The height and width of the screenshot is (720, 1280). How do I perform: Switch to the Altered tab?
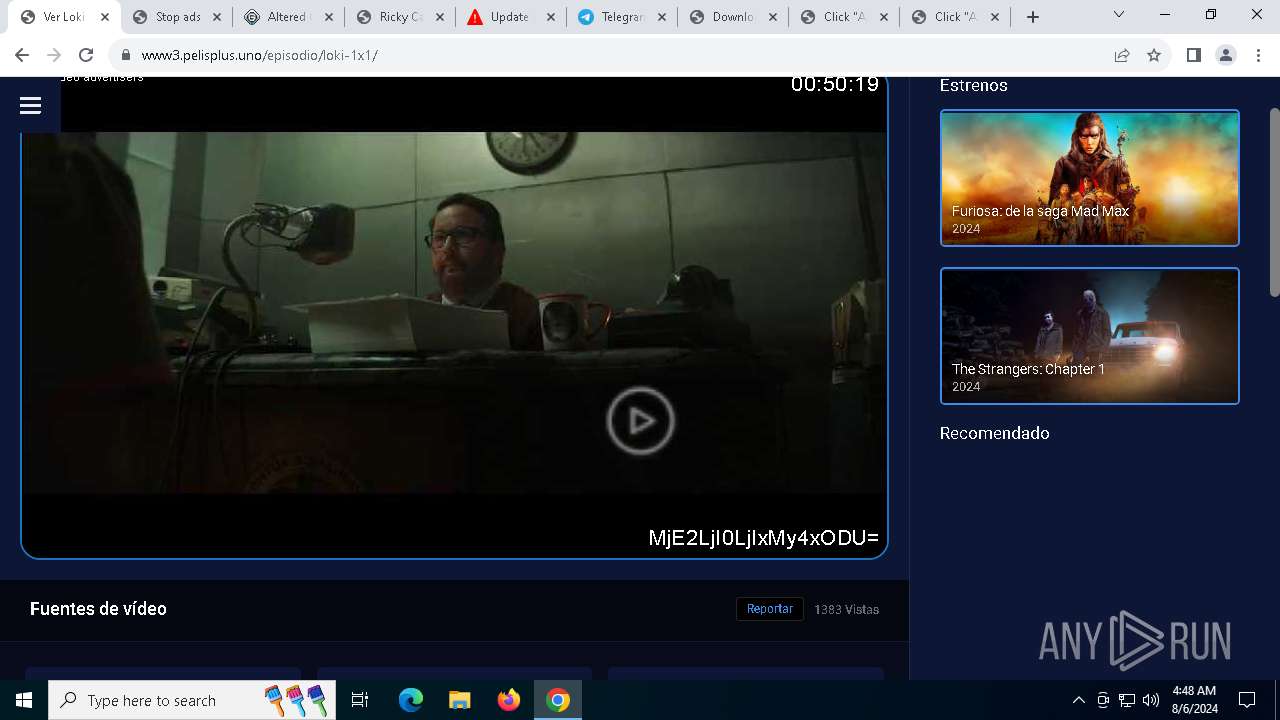pyautogui.click(x=288, y=17)
